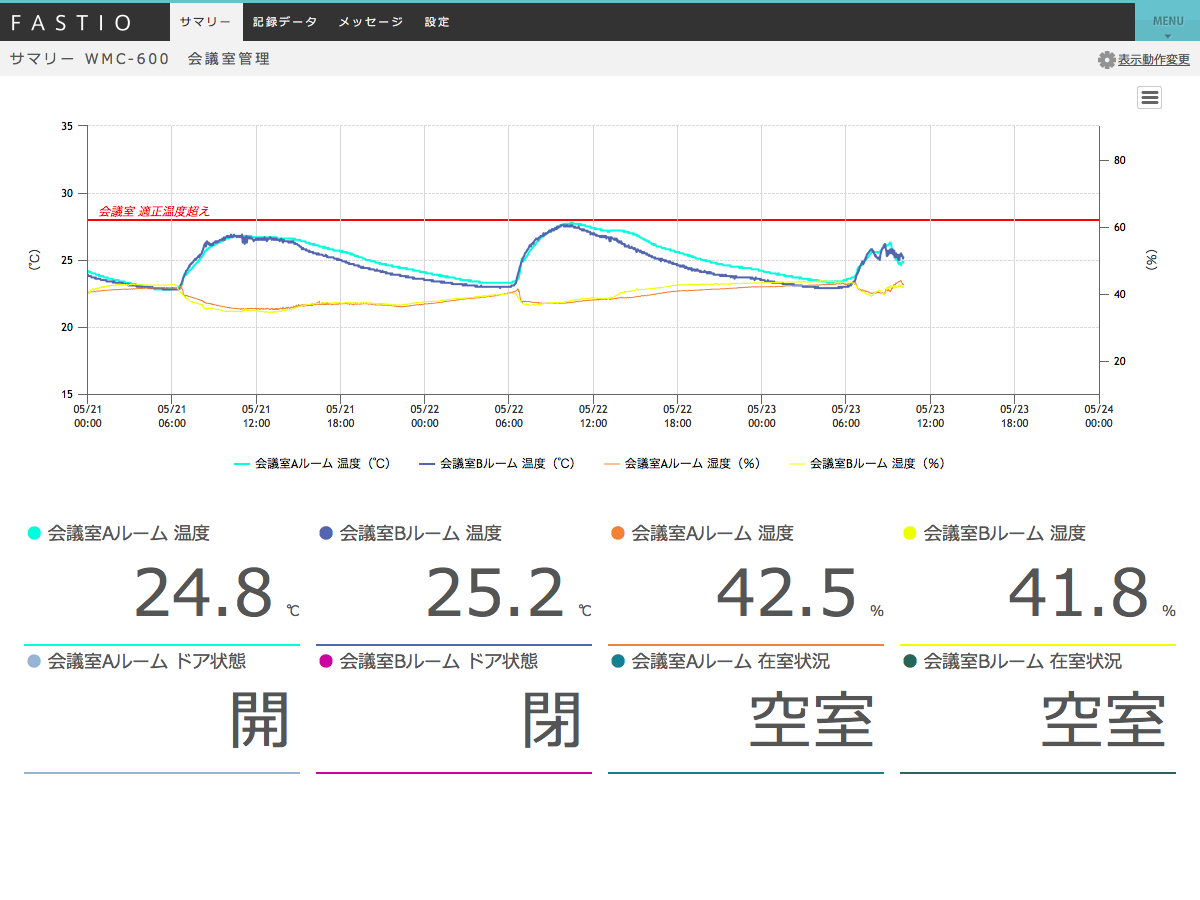Screen dimensions: 1200x900
Task: Click blue dot of 会議室Bルーム 温度 card
Action: point(326,534)
